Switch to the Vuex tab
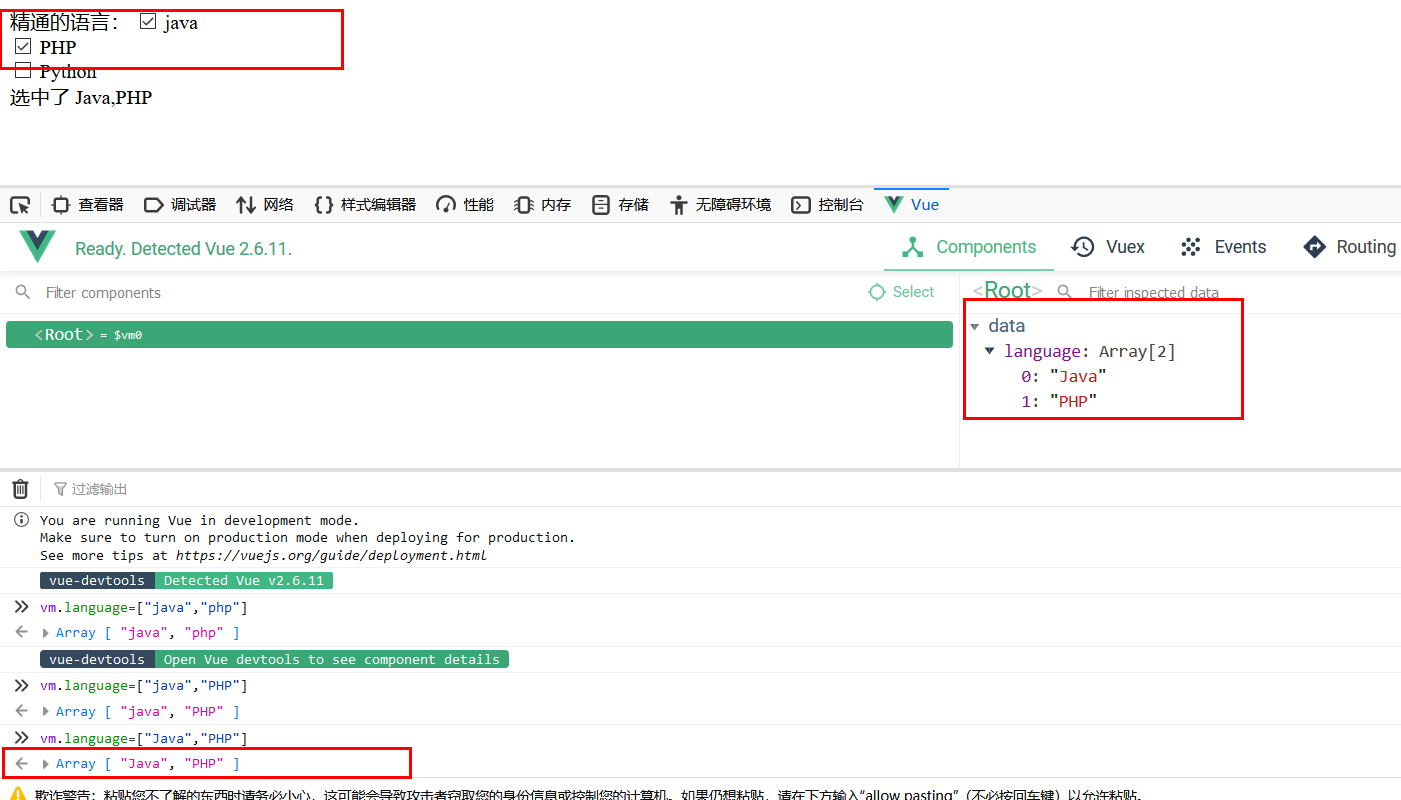 (x=1108, y=247)
